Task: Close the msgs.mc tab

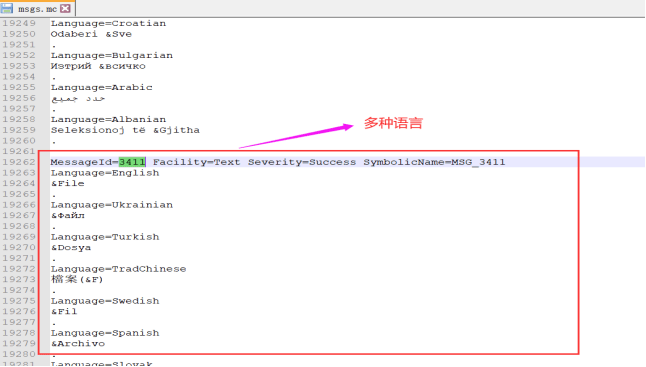Action: coord(65,8)
